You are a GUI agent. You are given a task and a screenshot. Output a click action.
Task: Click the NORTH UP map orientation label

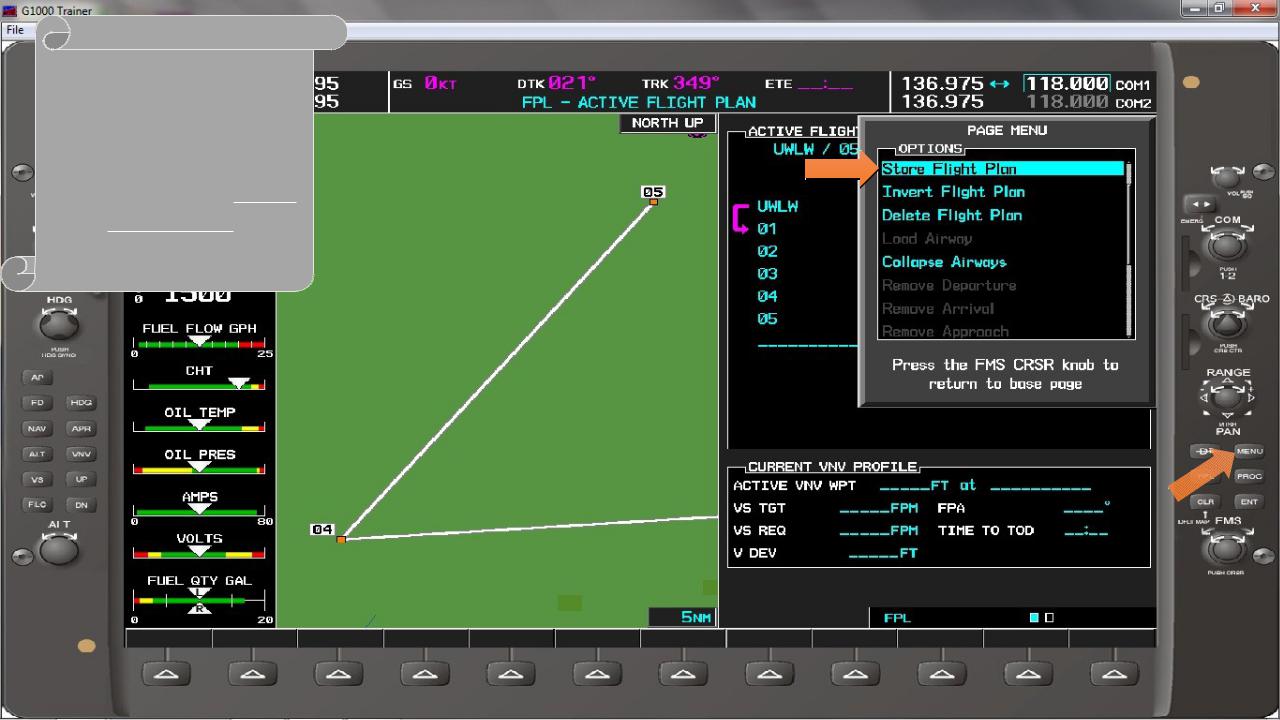(x=667, y=123)
